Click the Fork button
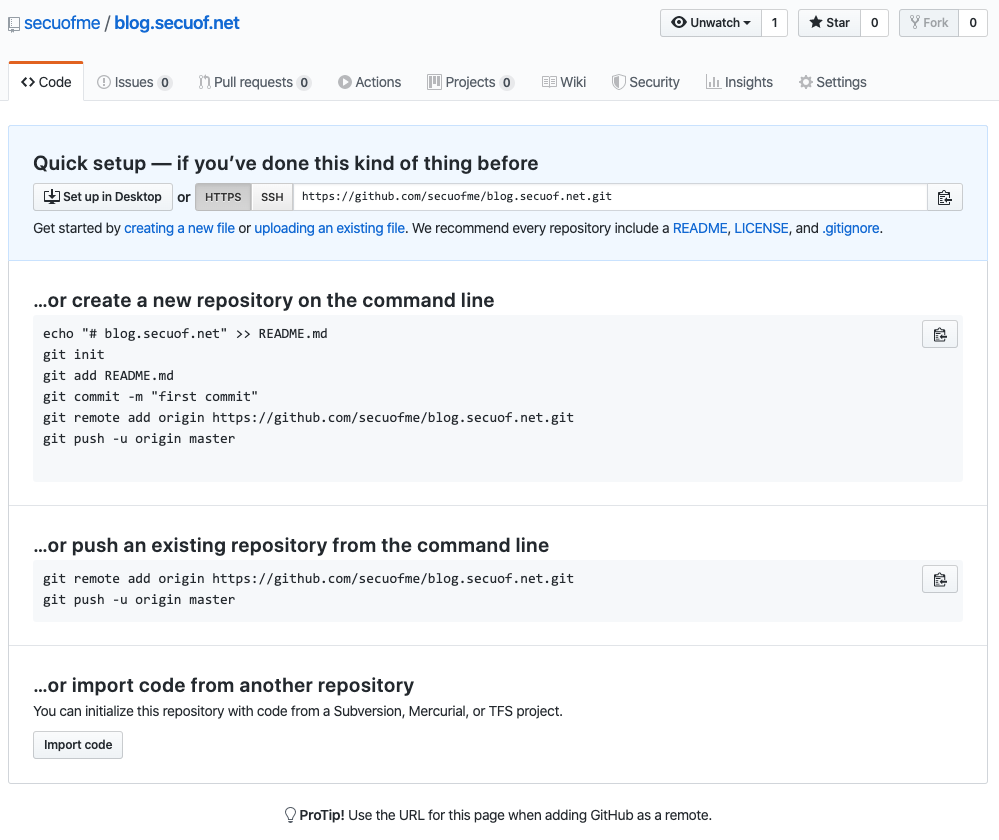999x840 pixels. 929,23
